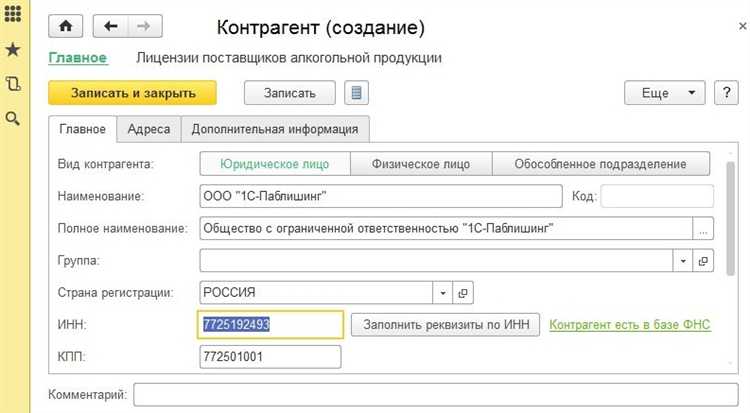Close the Контрагент creation form
The height and width of the screenshot is (413, 750).
742,26
